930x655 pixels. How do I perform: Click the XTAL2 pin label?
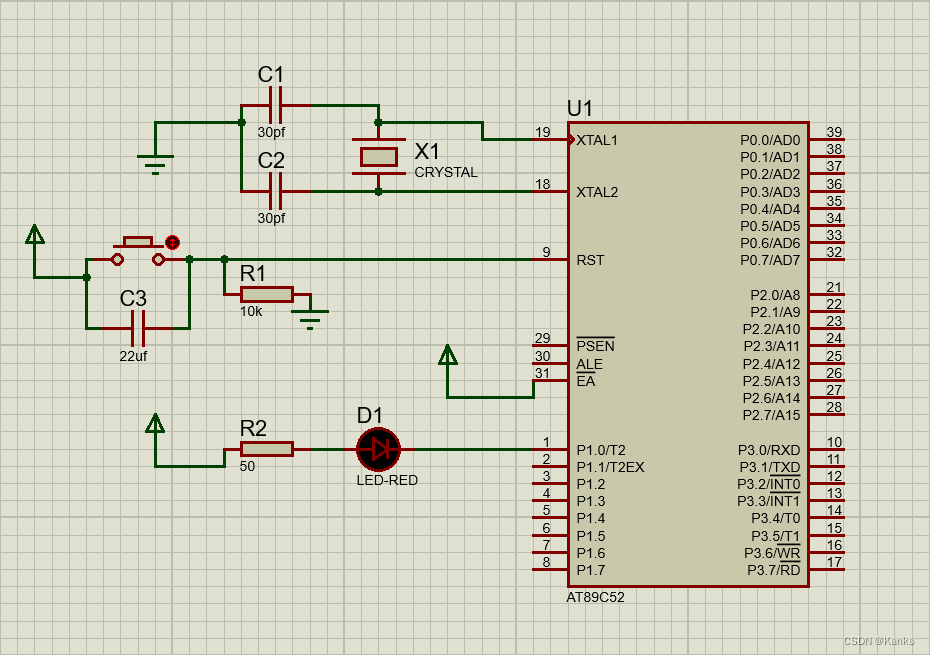coord(597,192)
